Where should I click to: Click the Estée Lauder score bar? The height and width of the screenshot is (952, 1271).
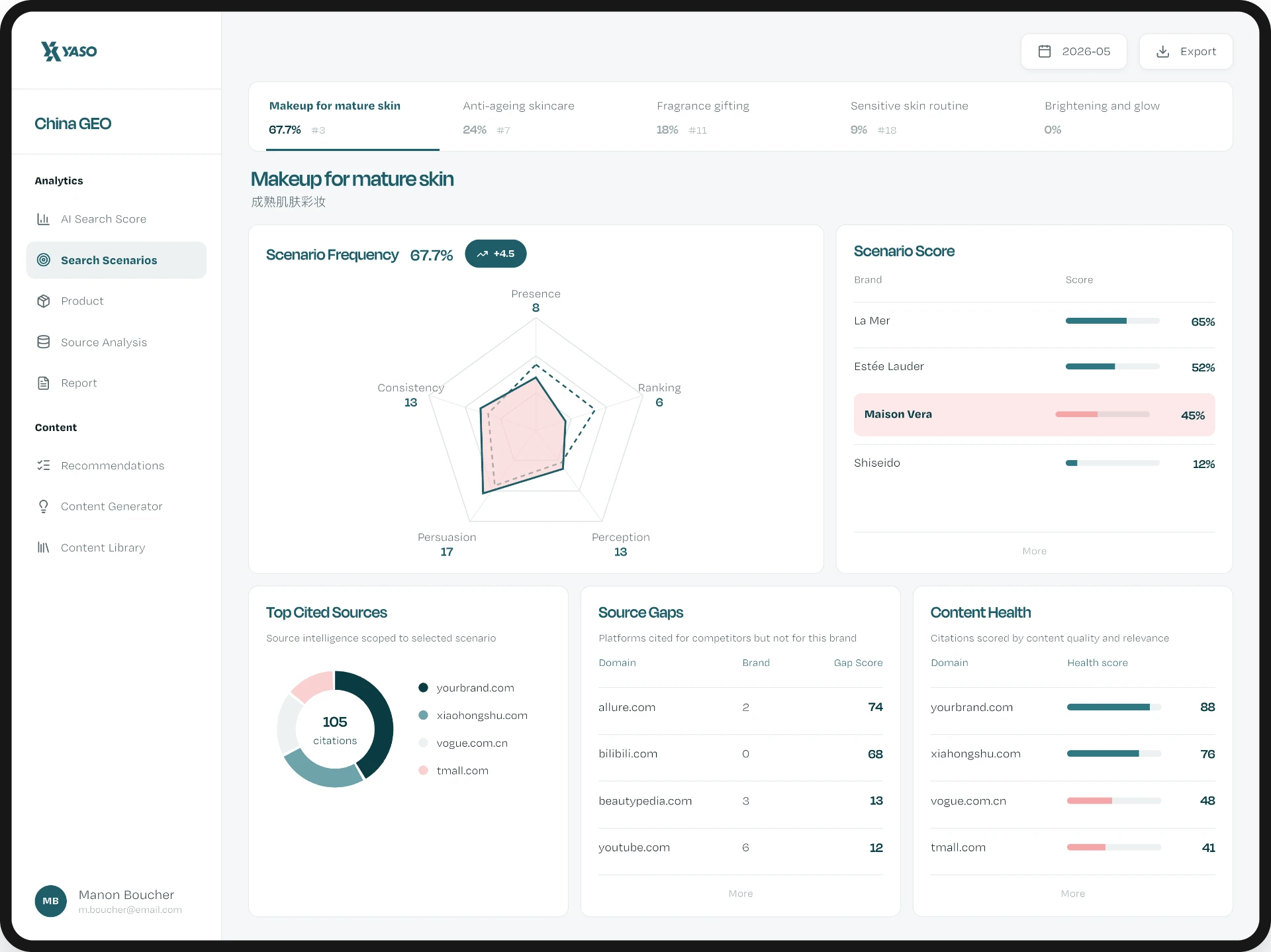1112,367
